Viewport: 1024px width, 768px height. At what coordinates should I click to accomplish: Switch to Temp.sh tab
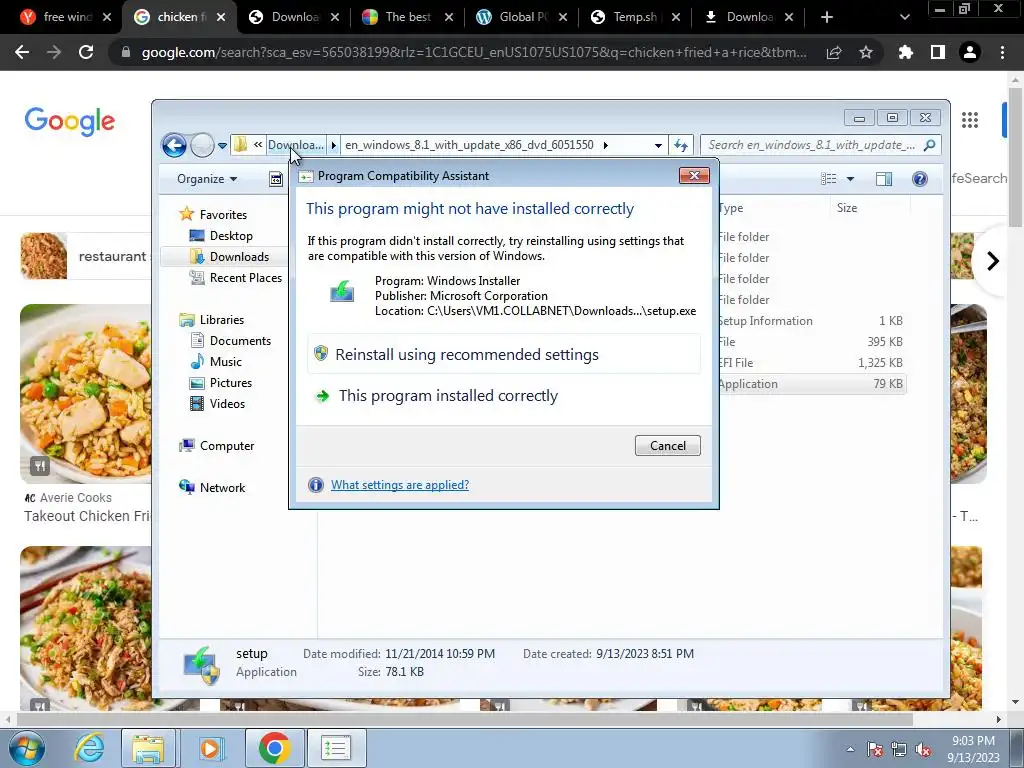pyautogui.click(x=635, y=17)
